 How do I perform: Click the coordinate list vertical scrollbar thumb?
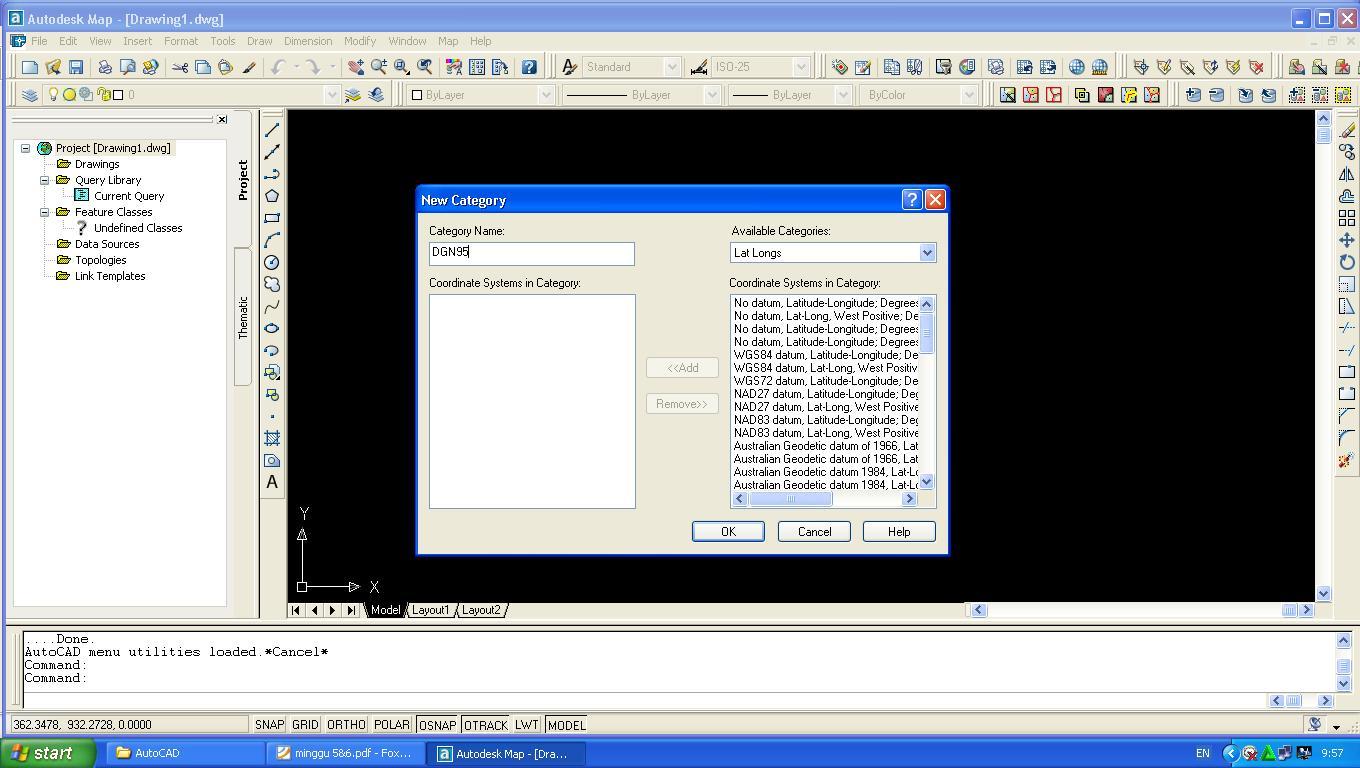926,332
